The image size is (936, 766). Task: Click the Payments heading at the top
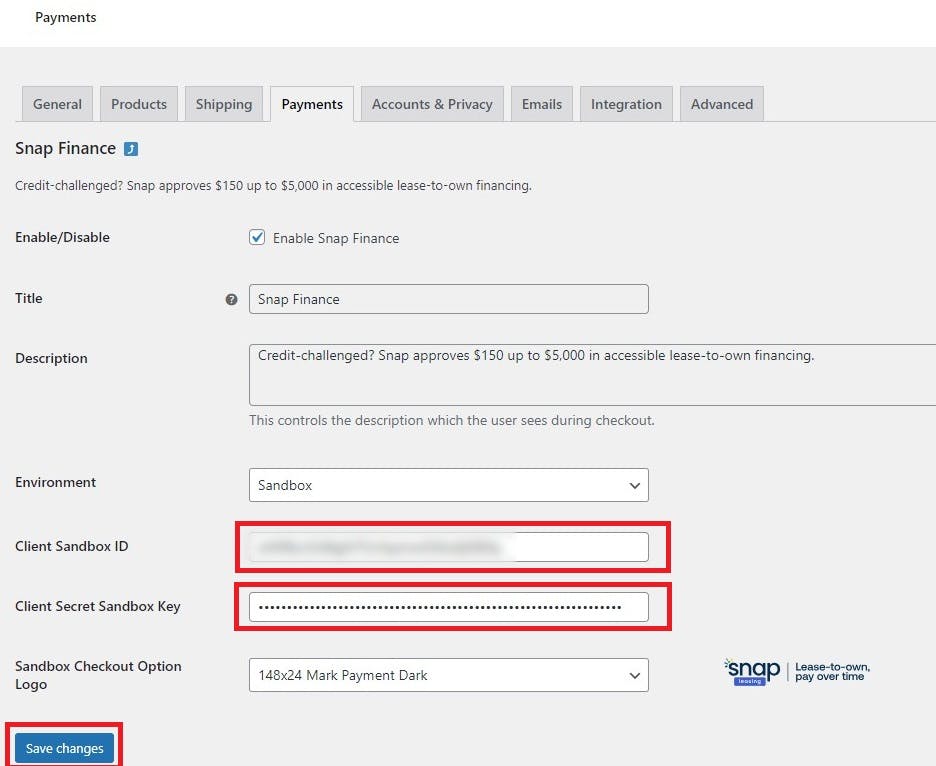pos(66,17)
